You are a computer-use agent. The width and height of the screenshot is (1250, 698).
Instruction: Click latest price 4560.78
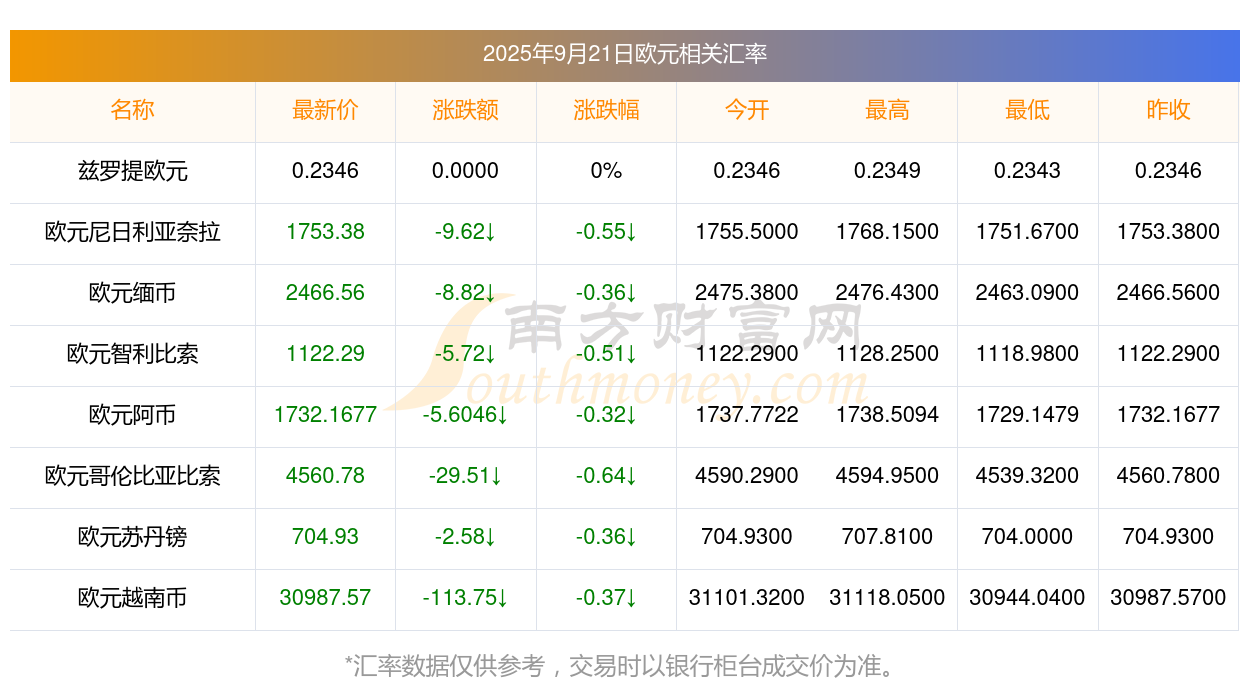[x=325, y=476]
